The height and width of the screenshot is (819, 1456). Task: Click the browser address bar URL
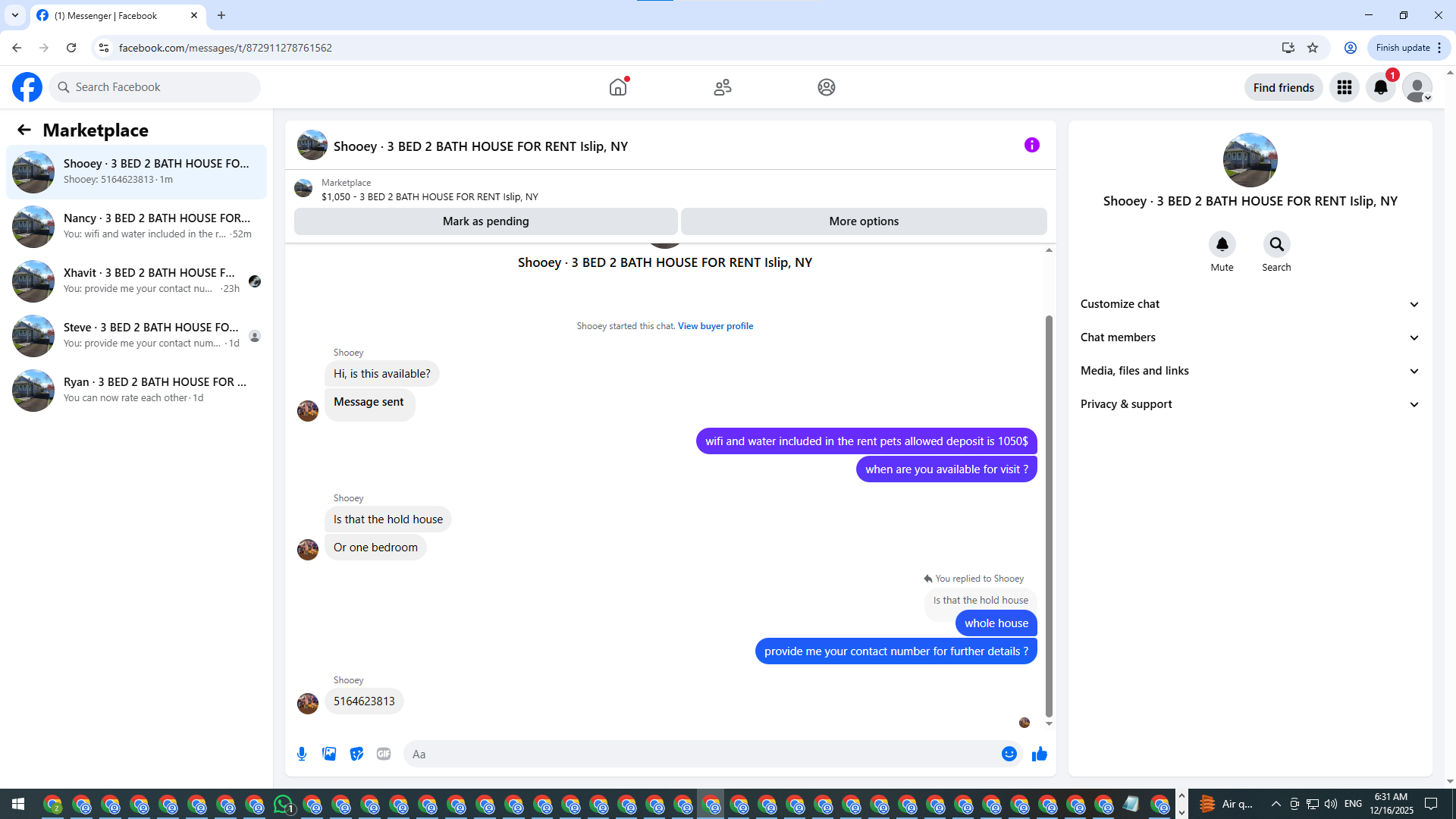pos(225,48)
